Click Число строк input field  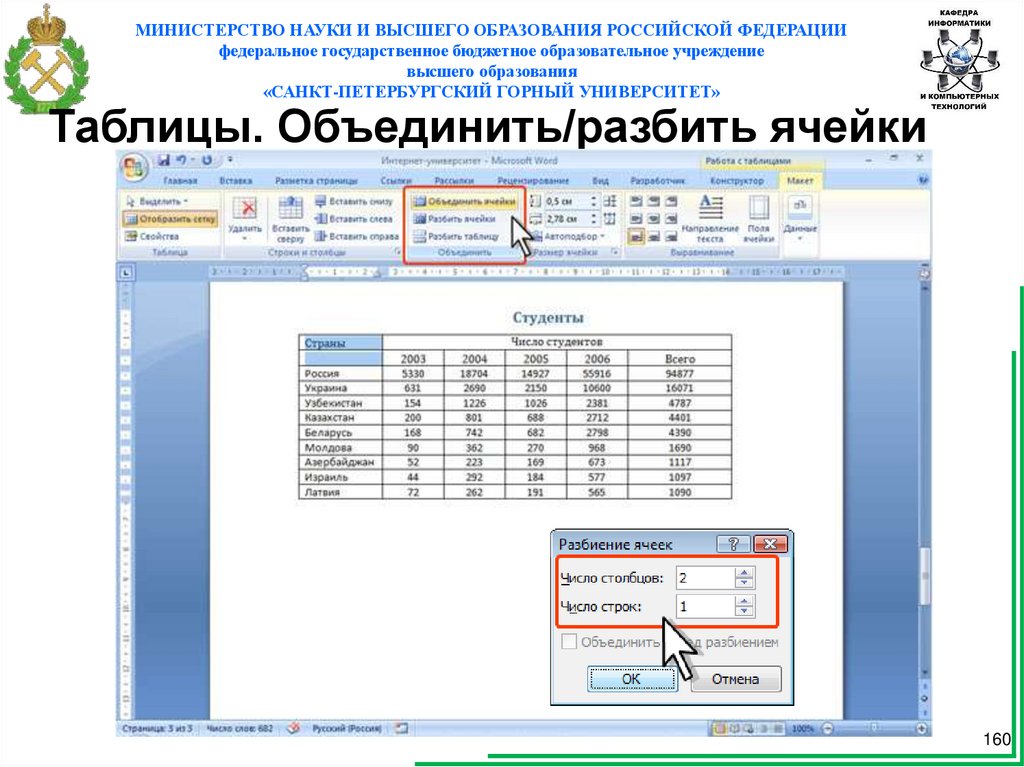tap(705, 607)
